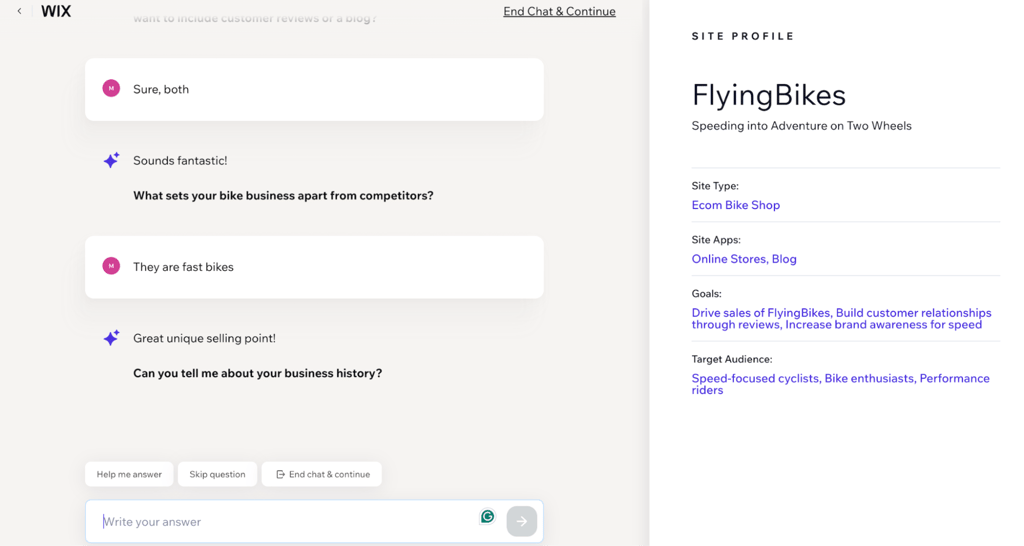This screenshot has height=546, width=1024.
Task: Click End Chat & Continue link at top
Action: tap(559, 11)
